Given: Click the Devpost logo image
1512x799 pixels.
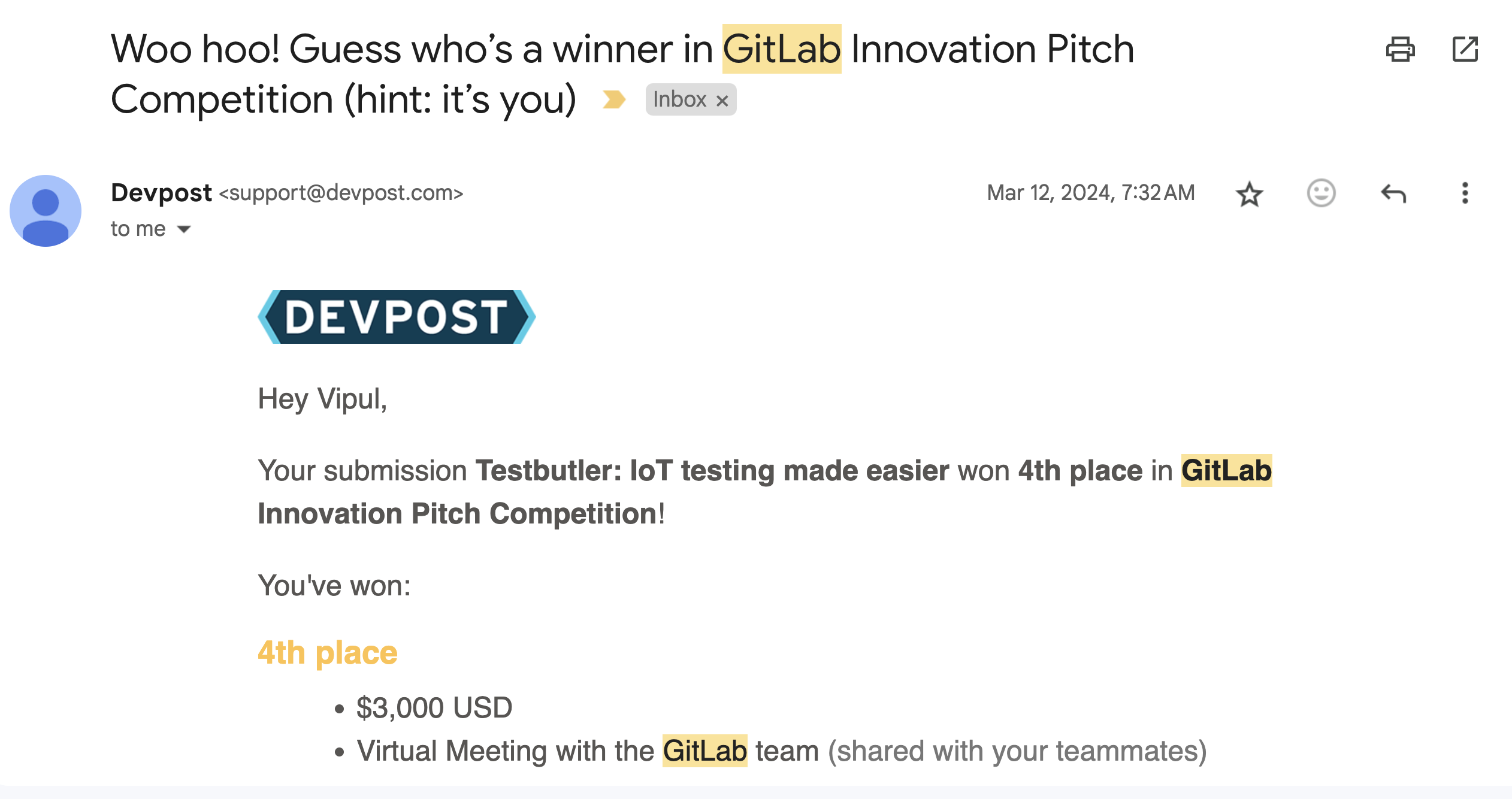Looking at the screenshot, I should click(397, 317).
